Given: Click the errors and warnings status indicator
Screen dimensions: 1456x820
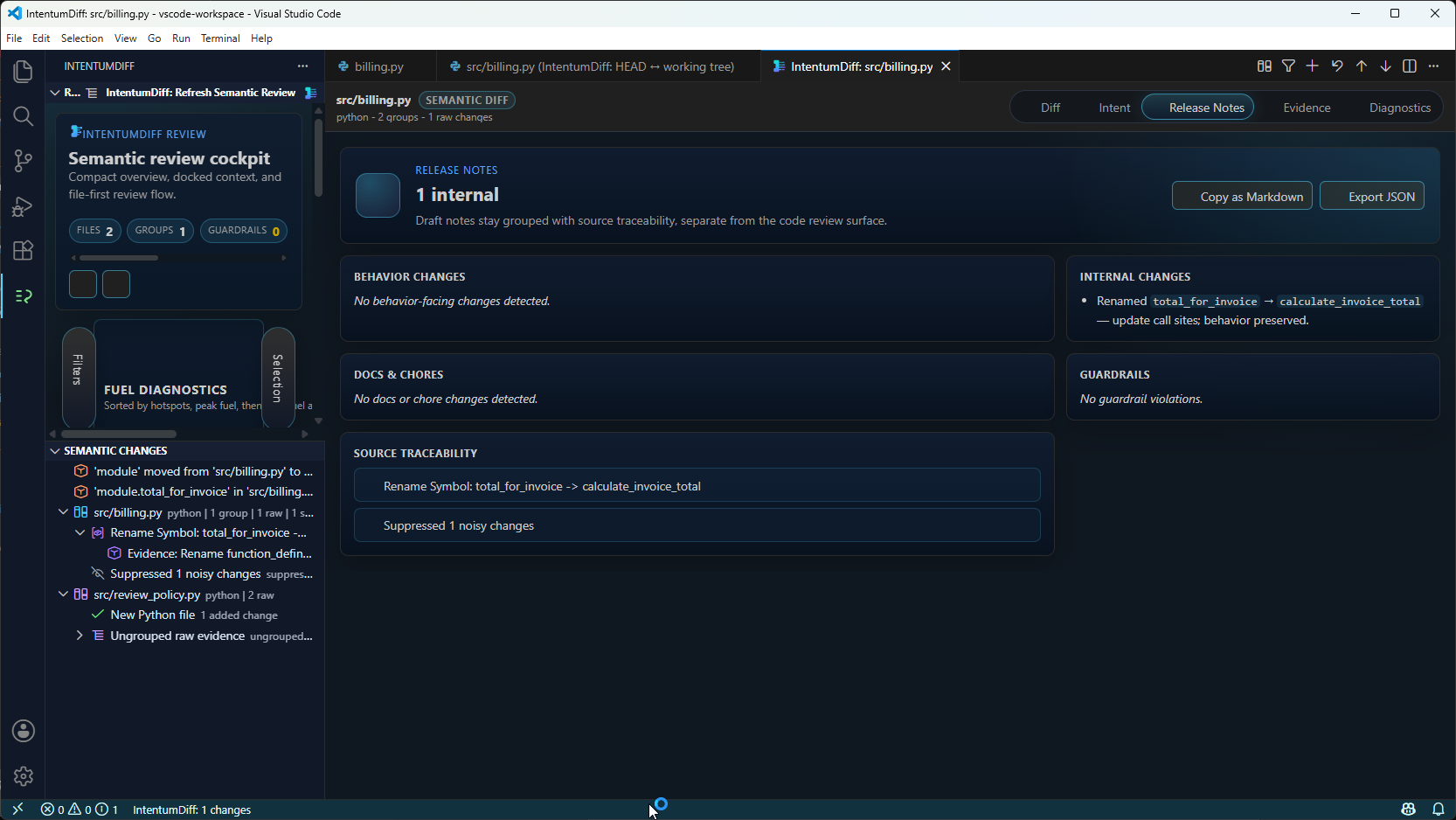Looking at the screenshot, I should (x=79, y=810).
